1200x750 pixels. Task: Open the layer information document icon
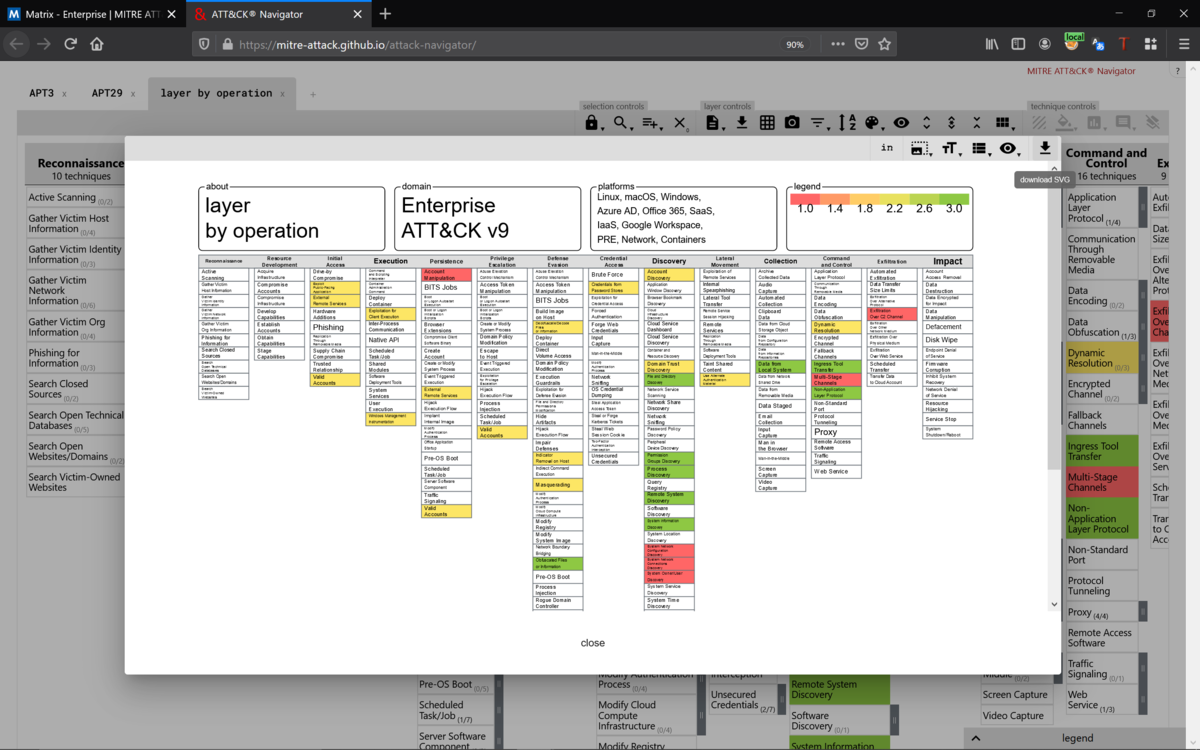[714, 123]
